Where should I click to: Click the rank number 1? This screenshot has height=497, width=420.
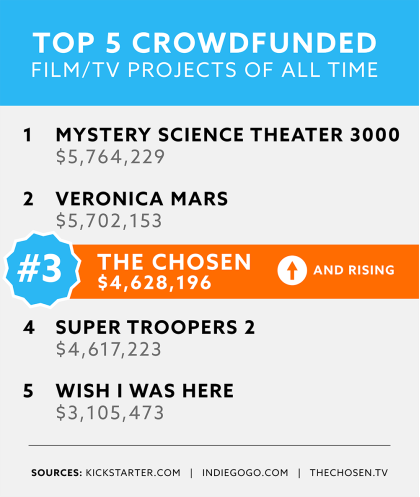28,135
